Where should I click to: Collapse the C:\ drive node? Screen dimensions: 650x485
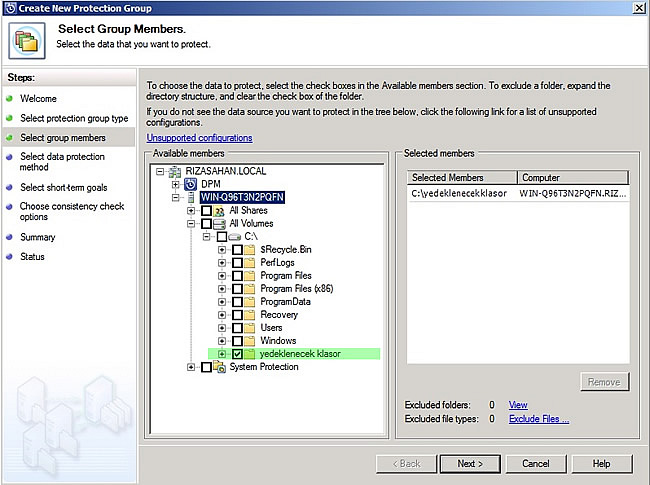(x=207, y=237)
